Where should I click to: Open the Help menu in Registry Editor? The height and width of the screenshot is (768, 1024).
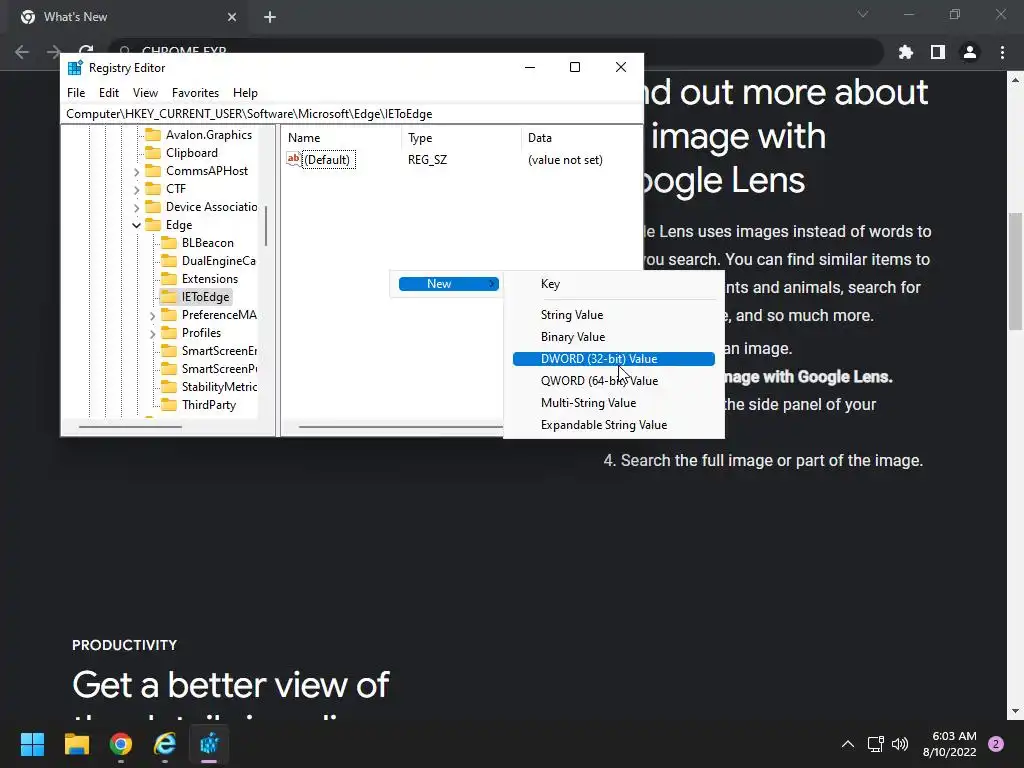(x=245, y=93)
